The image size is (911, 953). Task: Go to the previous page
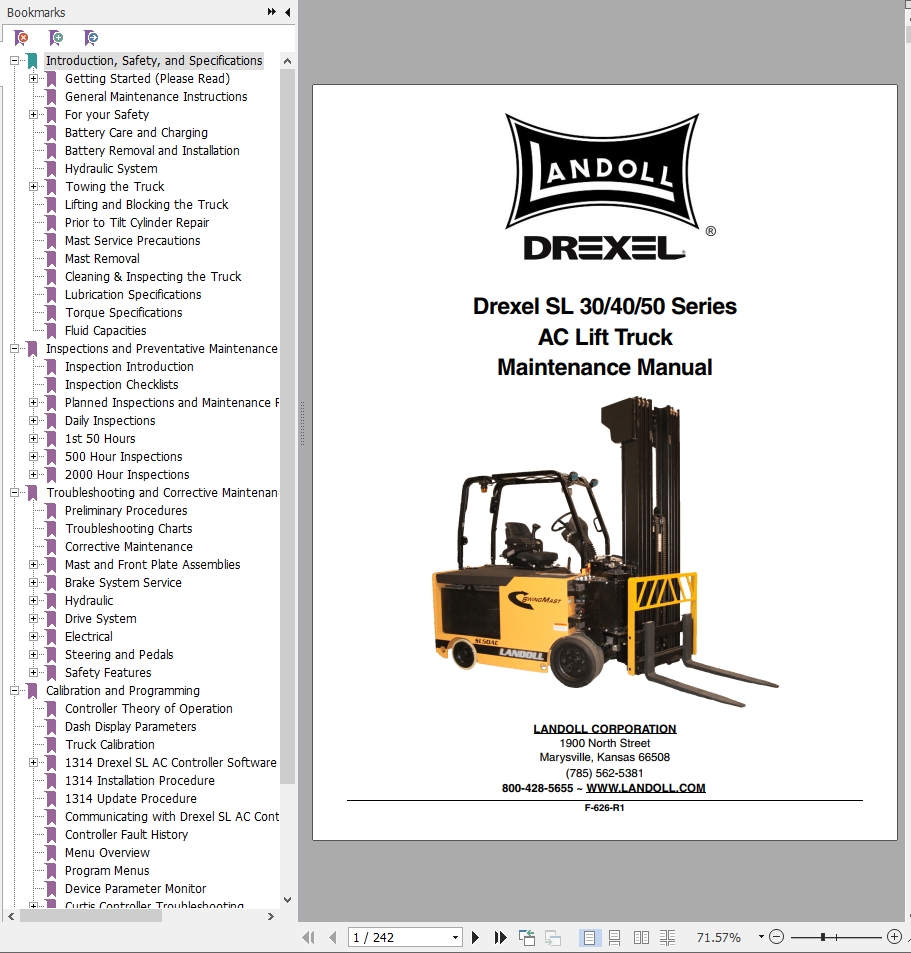pyautogui.click(x=332, y=937)
